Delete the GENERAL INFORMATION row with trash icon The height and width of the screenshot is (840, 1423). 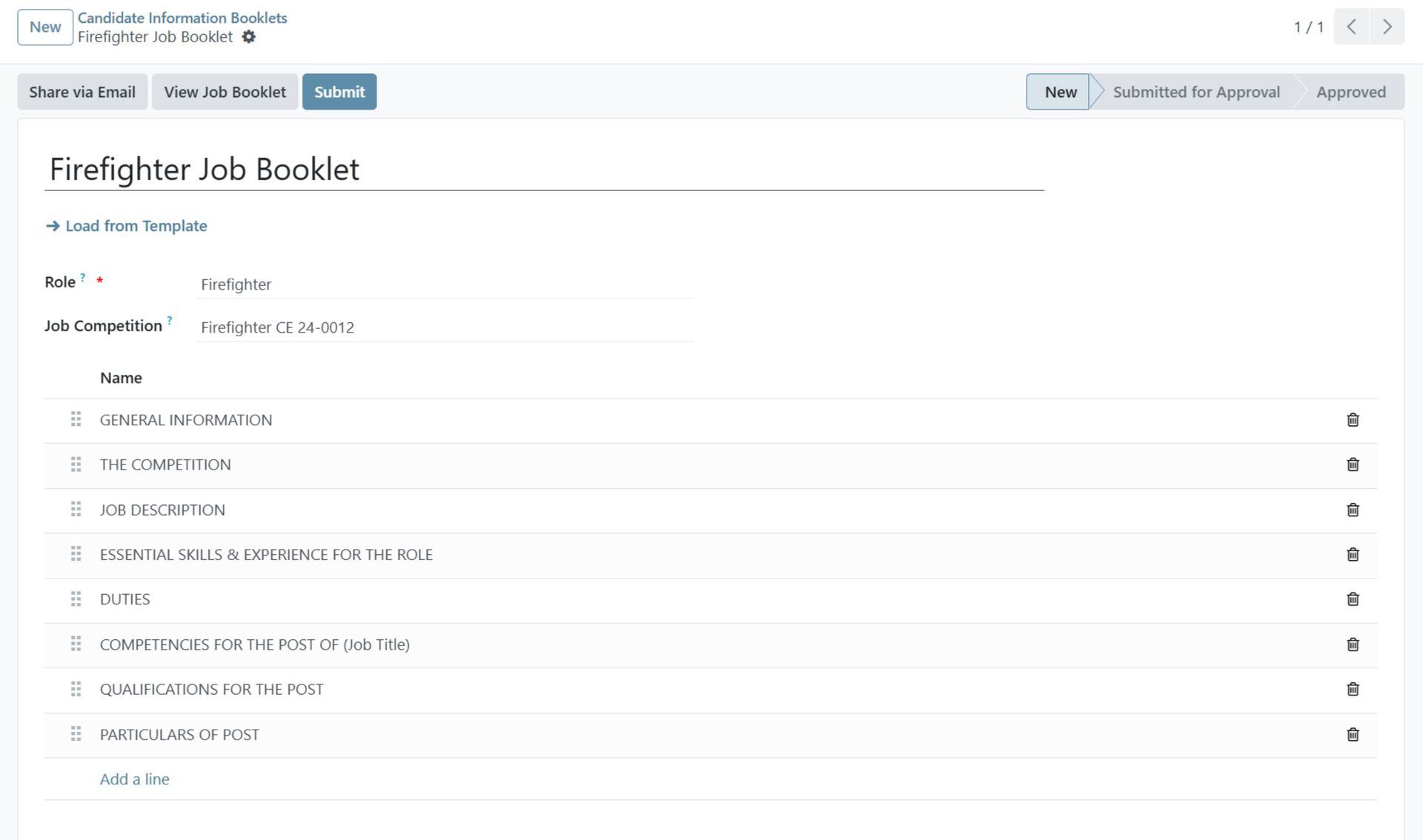coord(1353,420)
